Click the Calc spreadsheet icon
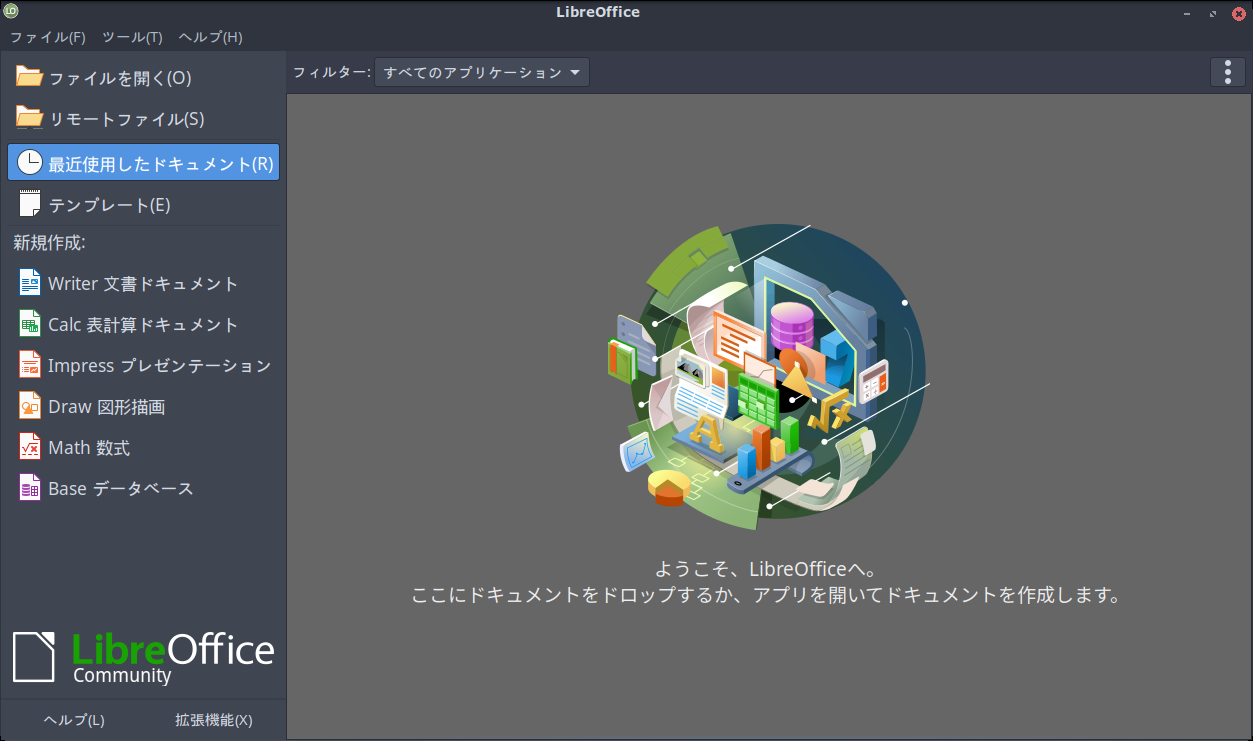1253x741 pixels. coord(30,324)
